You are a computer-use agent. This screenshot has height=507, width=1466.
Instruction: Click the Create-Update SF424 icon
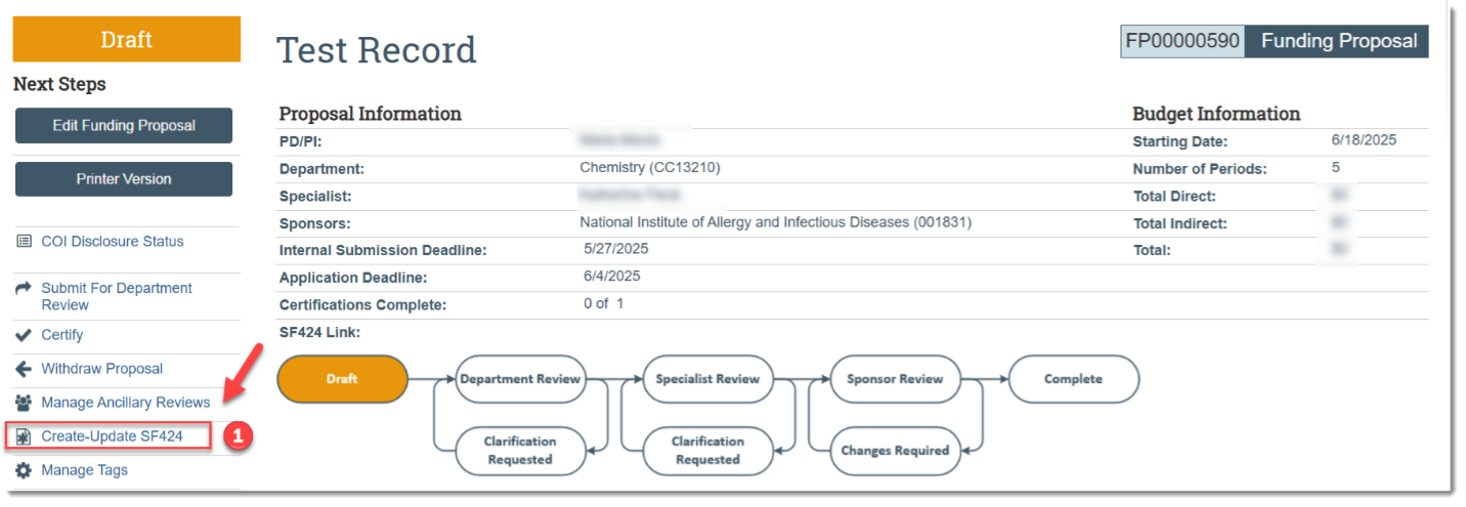[24, 437]
